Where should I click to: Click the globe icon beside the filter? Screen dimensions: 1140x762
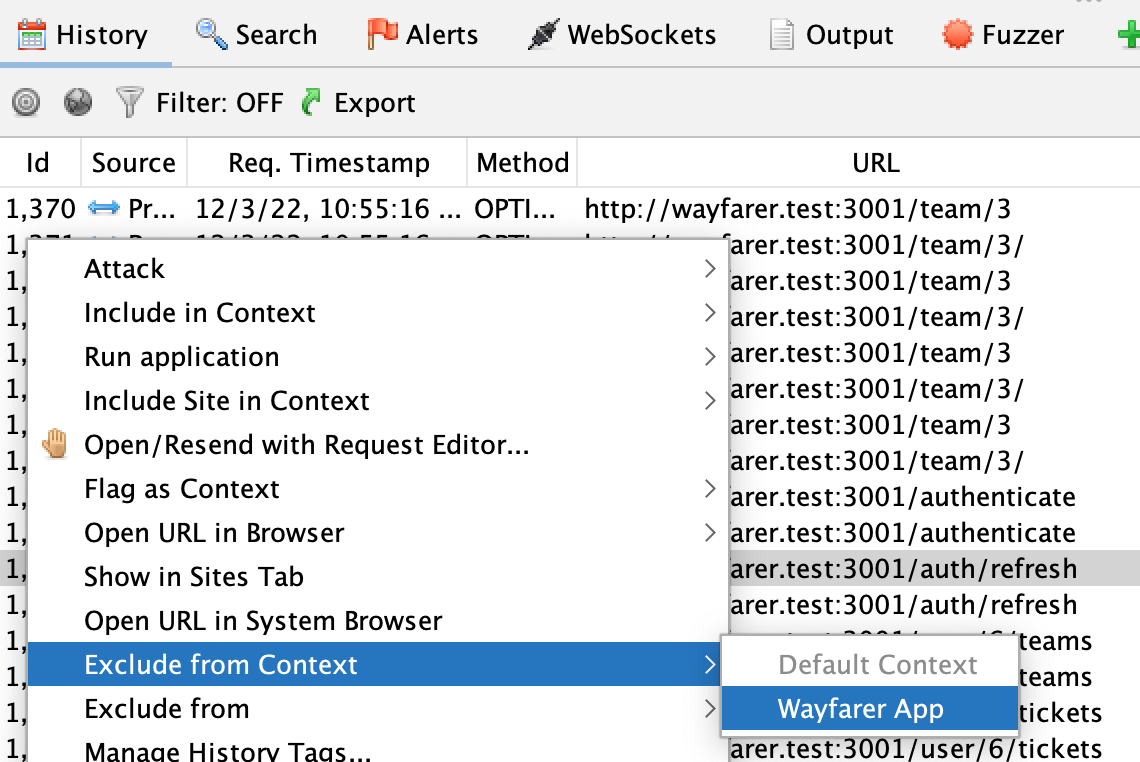tap(78, 103)
